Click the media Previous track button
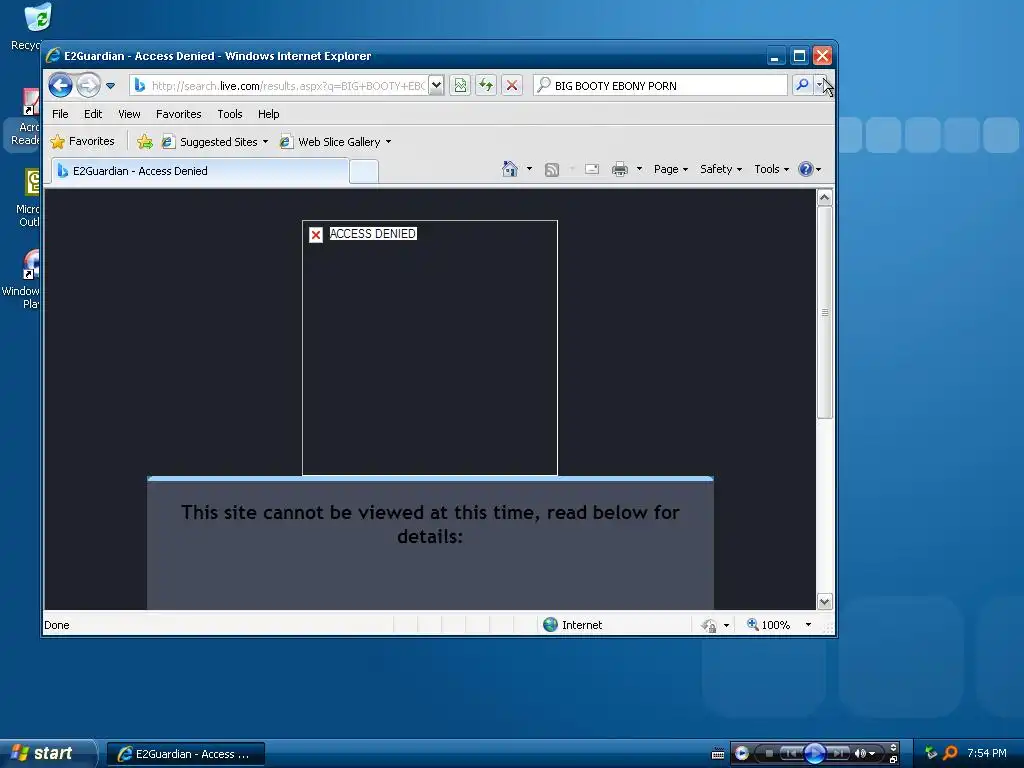This screenshot has height=768, width=1024. [x=792, y=754]
